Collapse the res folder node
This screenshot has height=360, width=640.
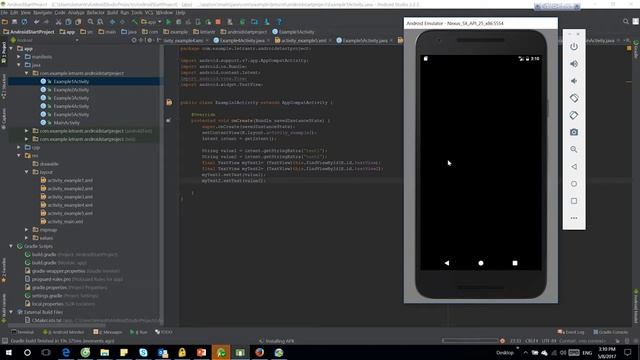[x=19, y=156]
